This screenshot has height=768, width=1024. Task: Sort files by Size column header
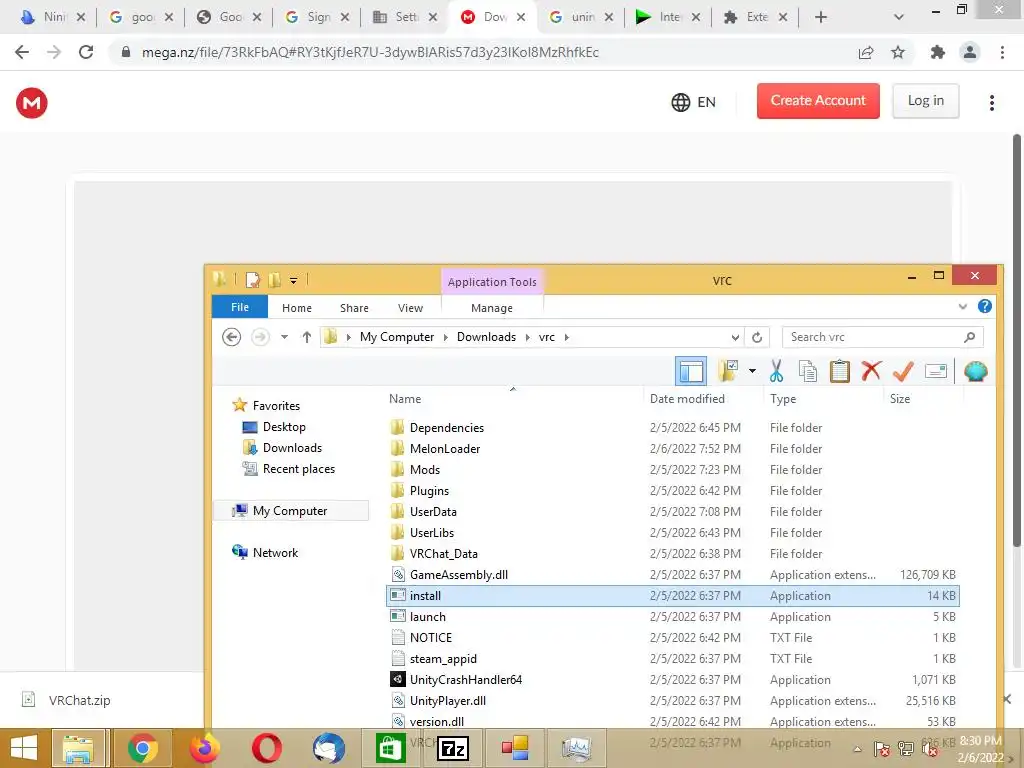[x=899, y=398]
